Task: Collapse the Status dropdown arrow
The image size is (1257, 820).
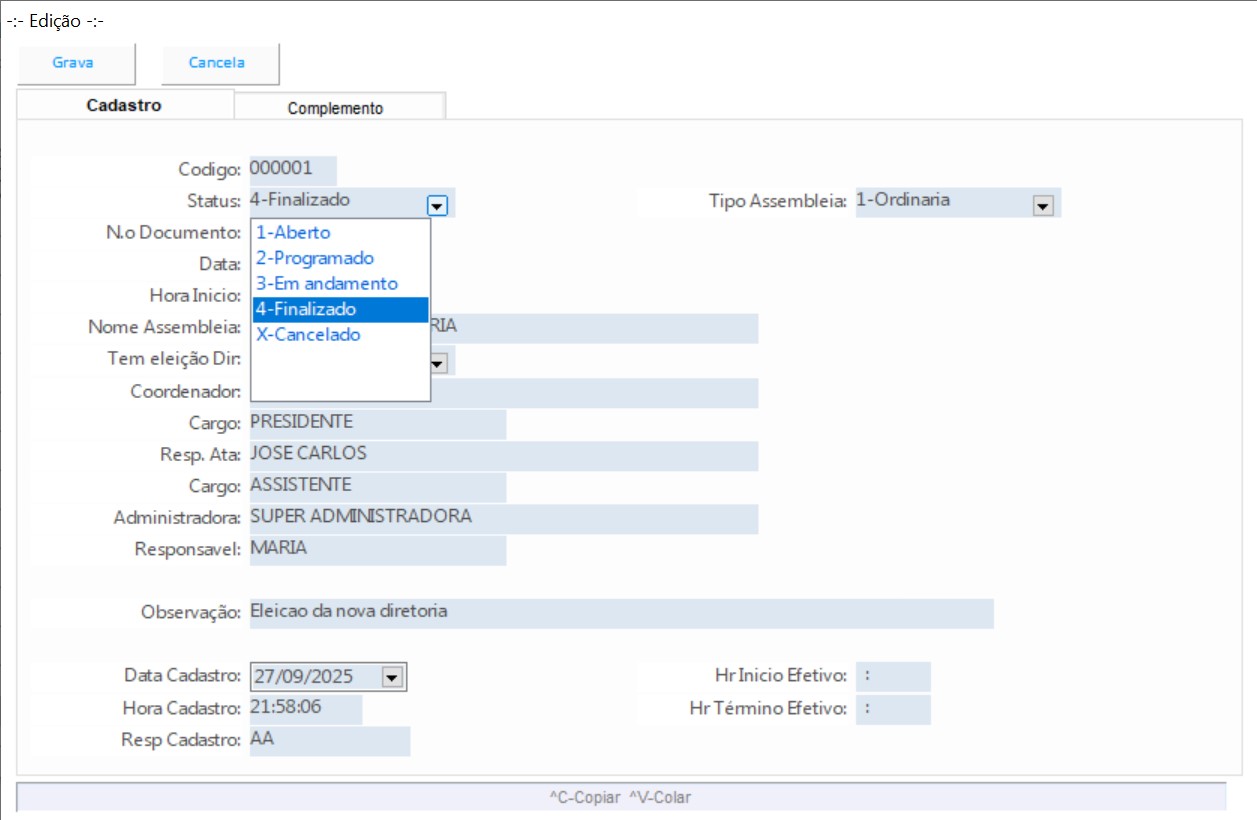Action: pyautogui.click(x=437, y=204)
